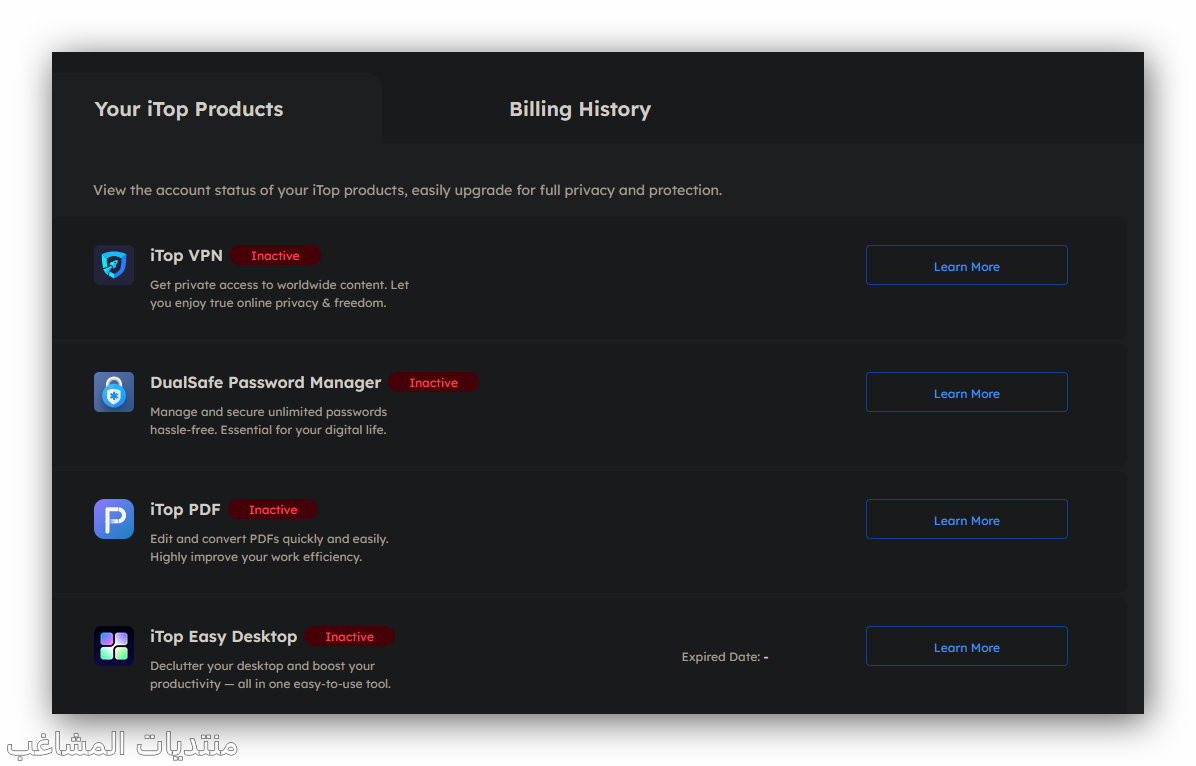This screenshot has height=766, width=1196.
Task: Click the Expired Date label
Action: pos(725,657)
